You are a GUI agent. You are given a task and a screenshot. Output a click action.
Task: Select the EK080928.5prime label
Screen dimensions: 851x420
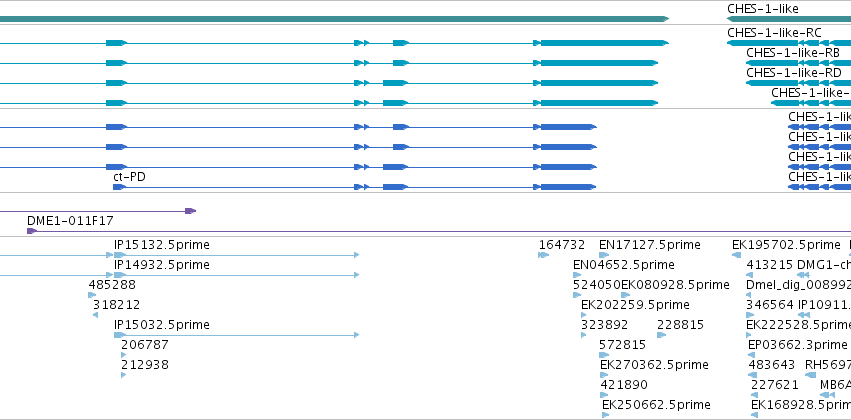675,284
